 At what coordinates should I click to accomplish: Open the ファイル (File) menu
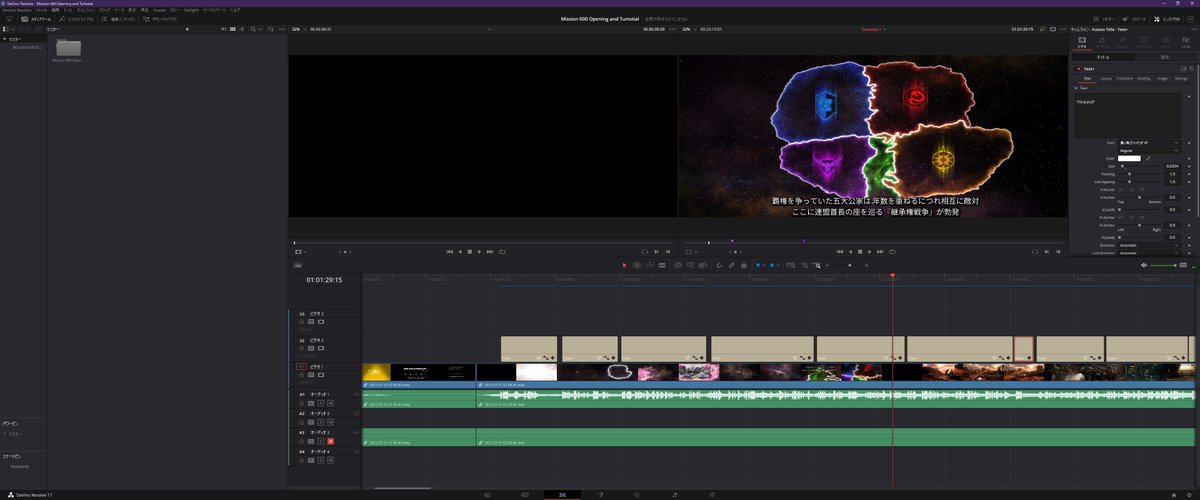41,9
